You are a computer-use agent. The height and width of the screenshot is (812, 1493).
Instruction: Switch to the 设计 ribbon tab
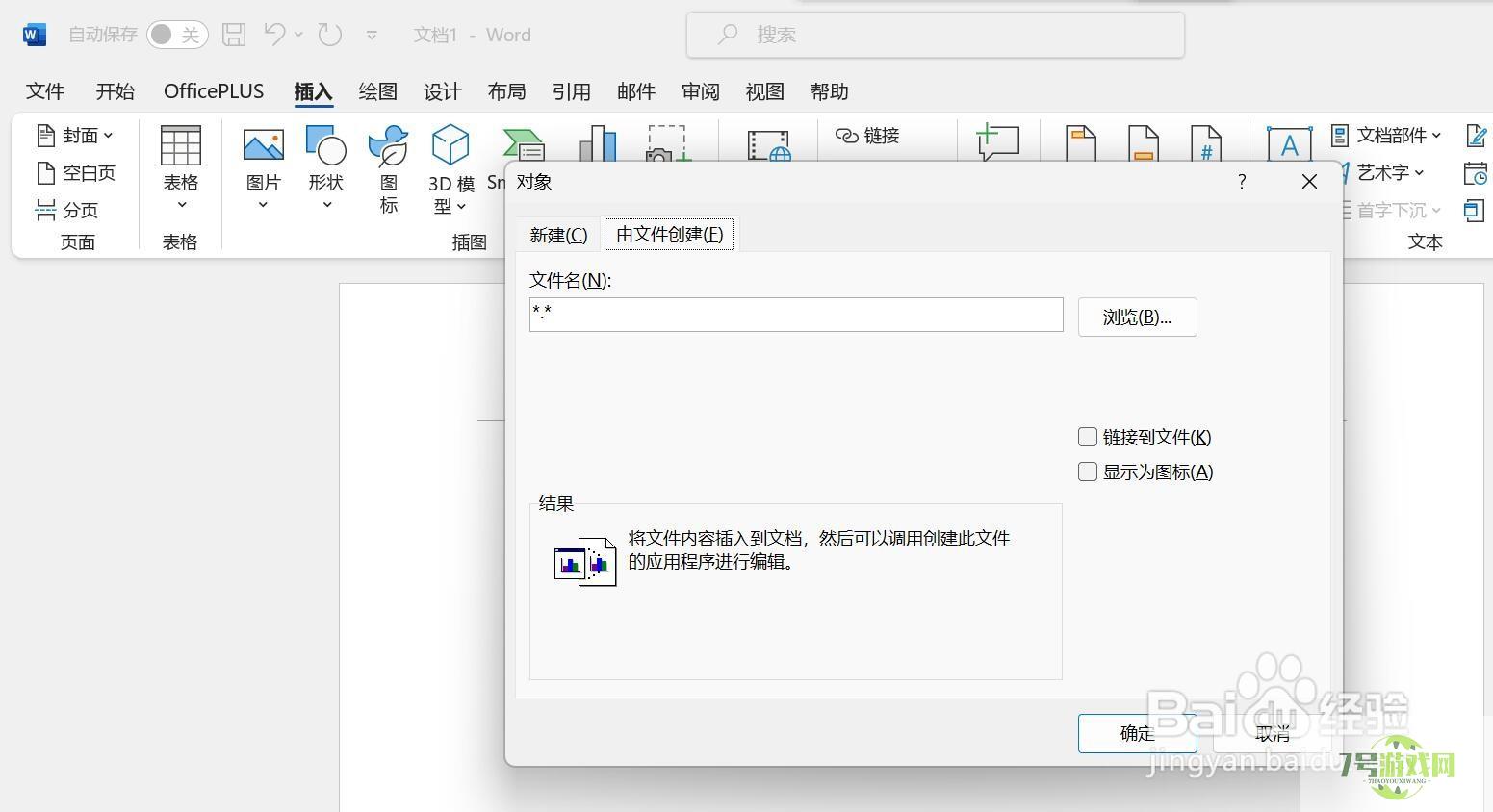point(442,91)
